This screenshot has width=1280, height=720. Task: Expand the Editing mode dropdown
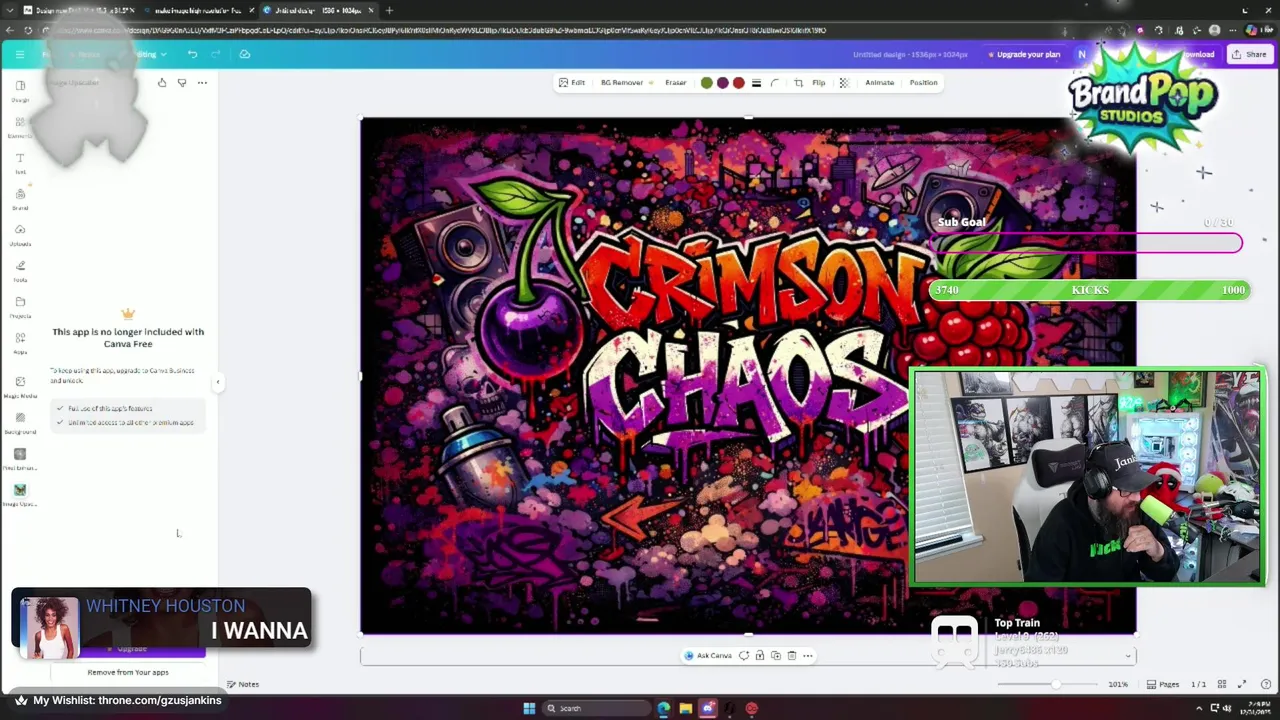click(150, 54)
